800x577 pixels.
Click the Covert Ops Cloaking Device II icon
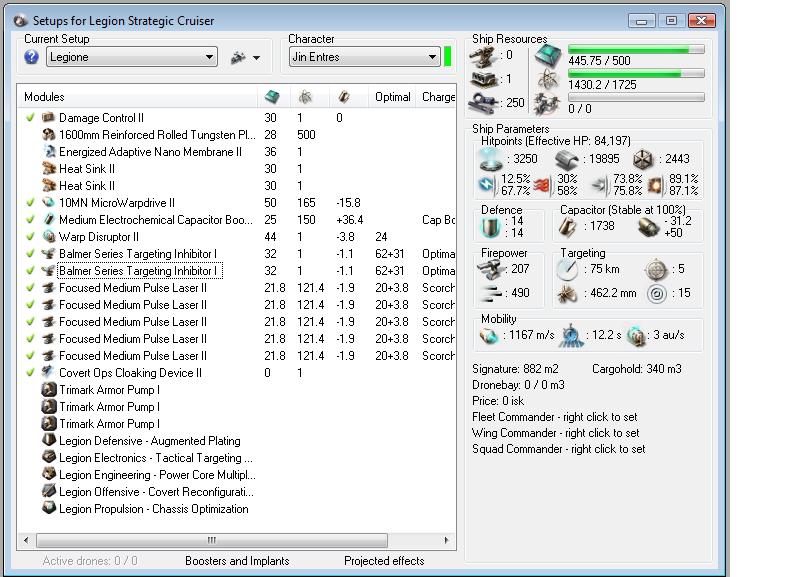point(48,372)
